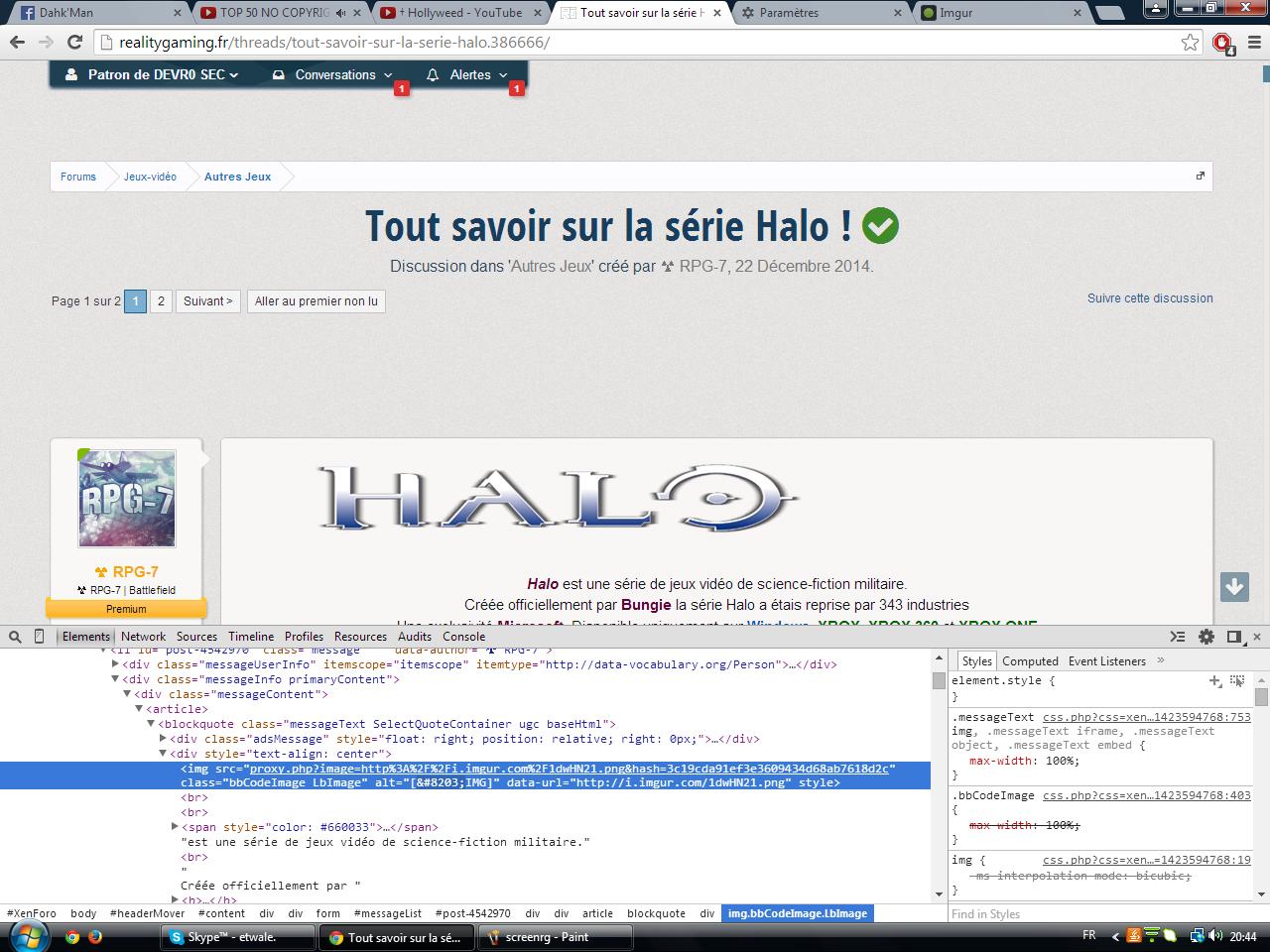
Task: Open Conversations dropdown menu
Action: click(333, 75)
